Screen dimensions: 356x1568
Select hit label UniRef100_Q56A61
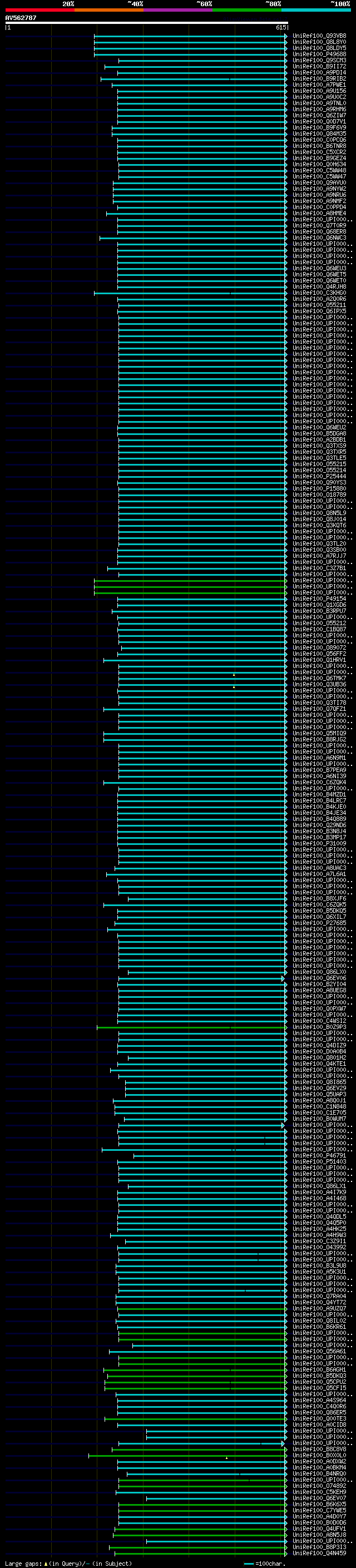click(319, 1351)
